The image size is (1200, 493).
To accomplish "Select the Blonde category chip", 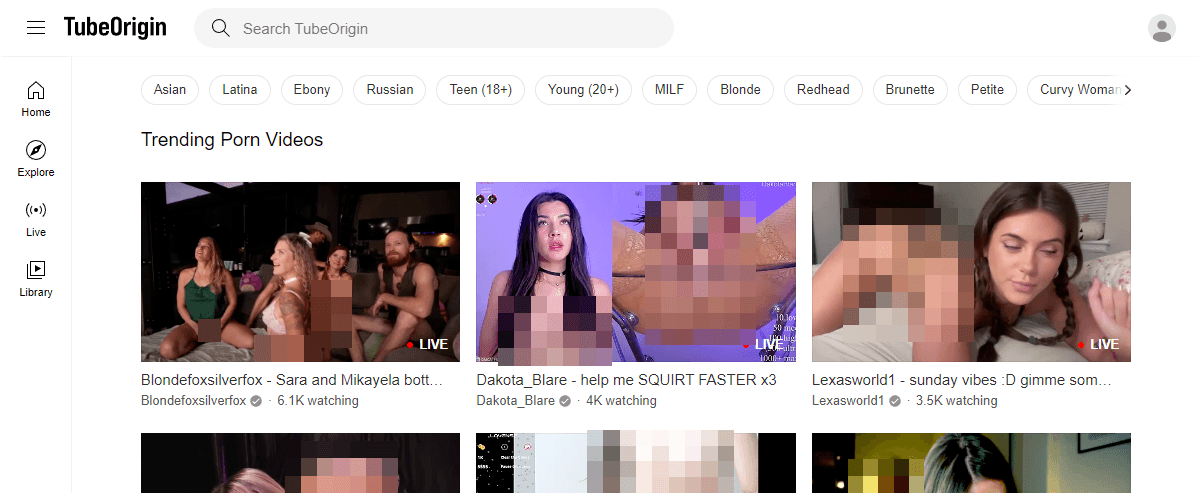I will (741, 90).
